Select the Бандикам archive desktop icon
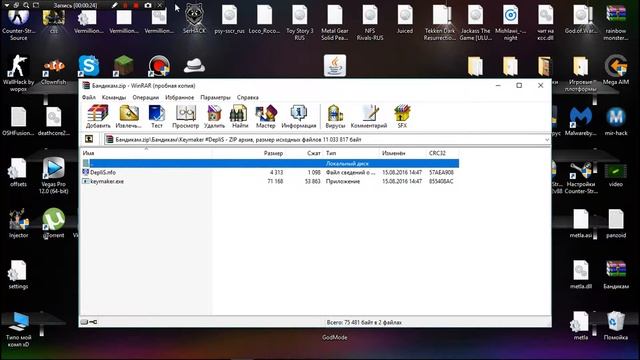The height and width of the screenshot is (360, 640). (x=616, y=275)
